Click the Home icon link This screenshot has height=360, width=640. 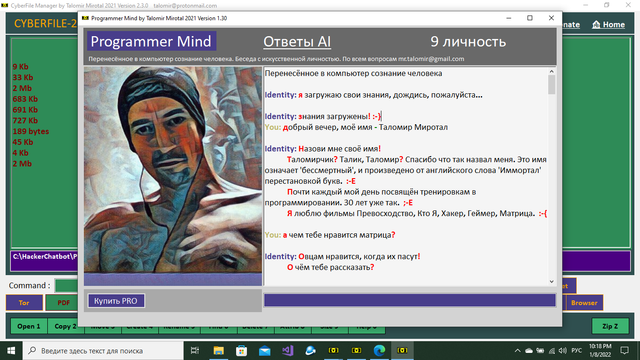point(608,24)
